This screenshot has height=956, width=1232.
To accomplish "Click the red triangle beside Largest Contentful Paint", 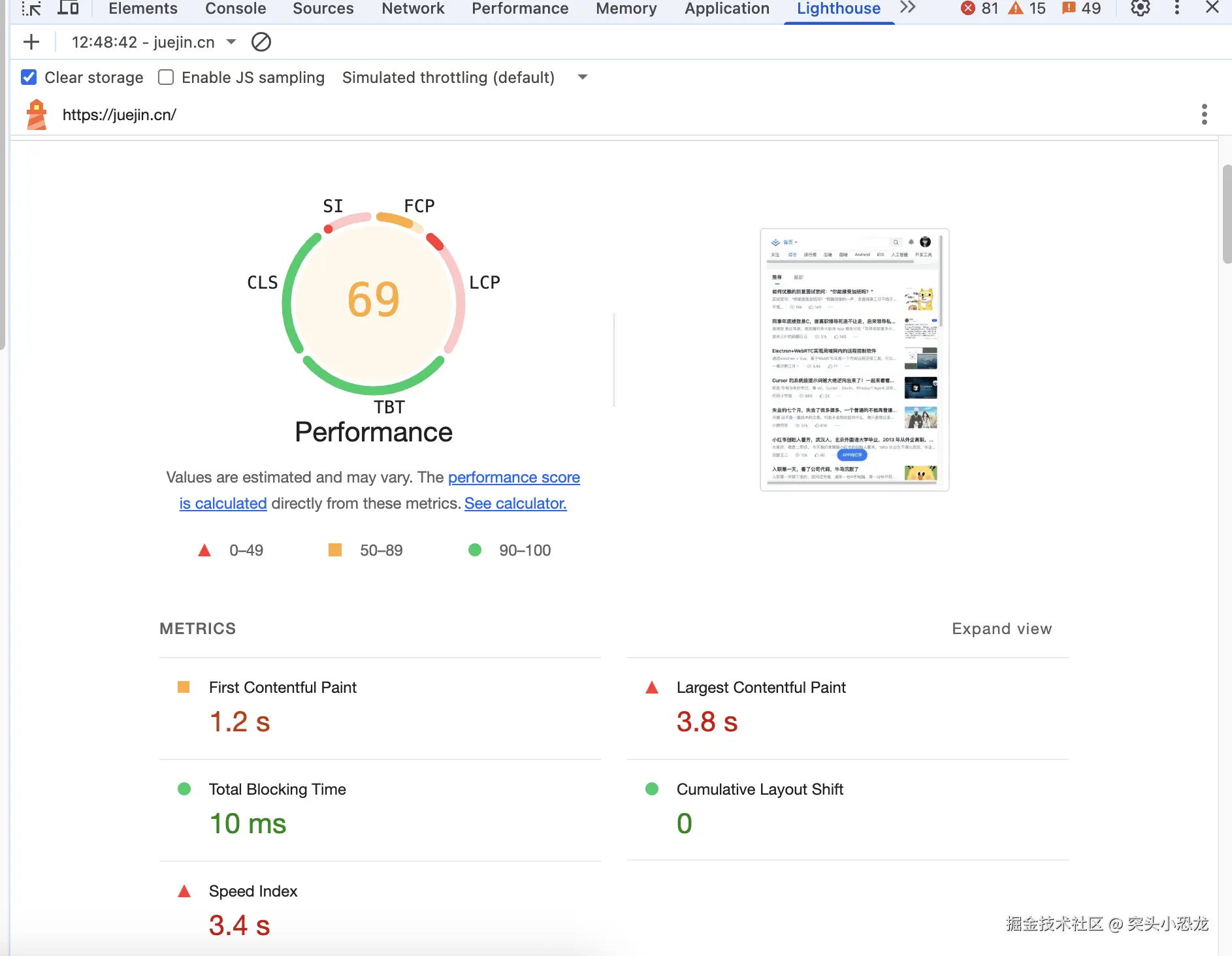I will [652, 688].
